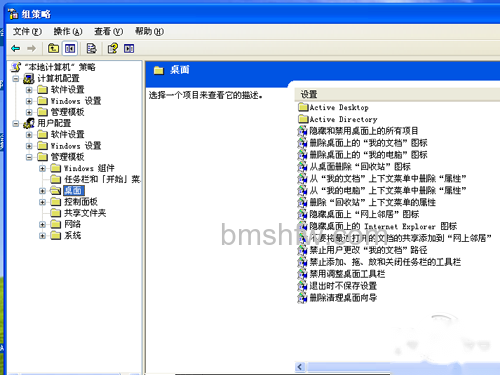Image resolution: width=500 pixels, height=375 pixels.
Task: Select 隐藏桌面上的 Internet Explorer 图标
Action: pos(383,226)
